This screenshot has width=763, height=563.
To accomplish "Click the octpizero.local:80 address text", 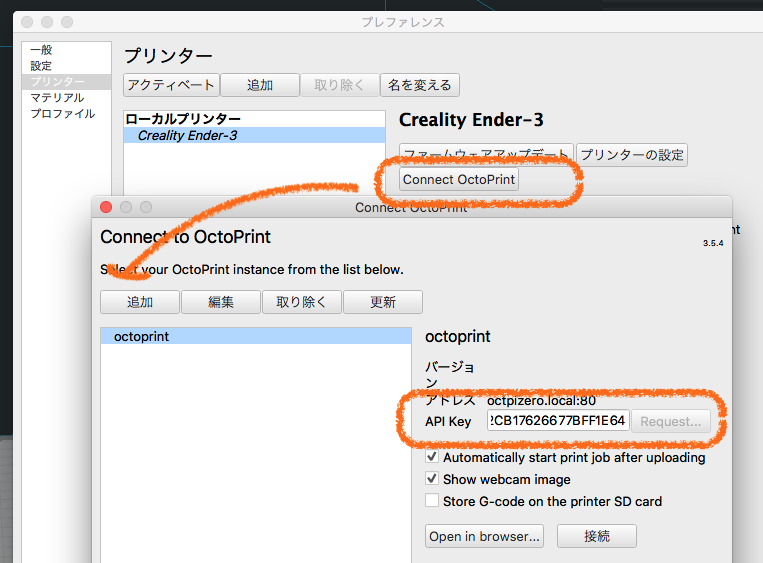I will point(541,400).
